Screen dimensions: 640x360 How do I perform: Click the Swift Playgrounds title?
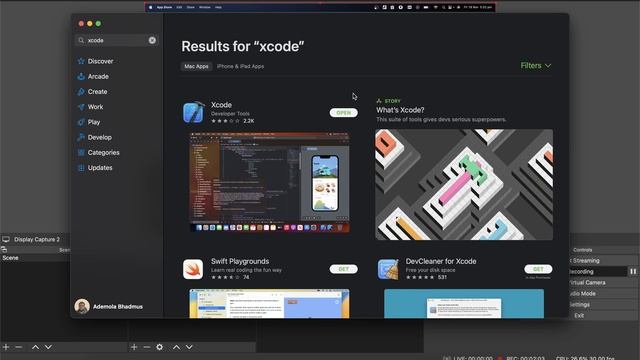coord(240,261)
